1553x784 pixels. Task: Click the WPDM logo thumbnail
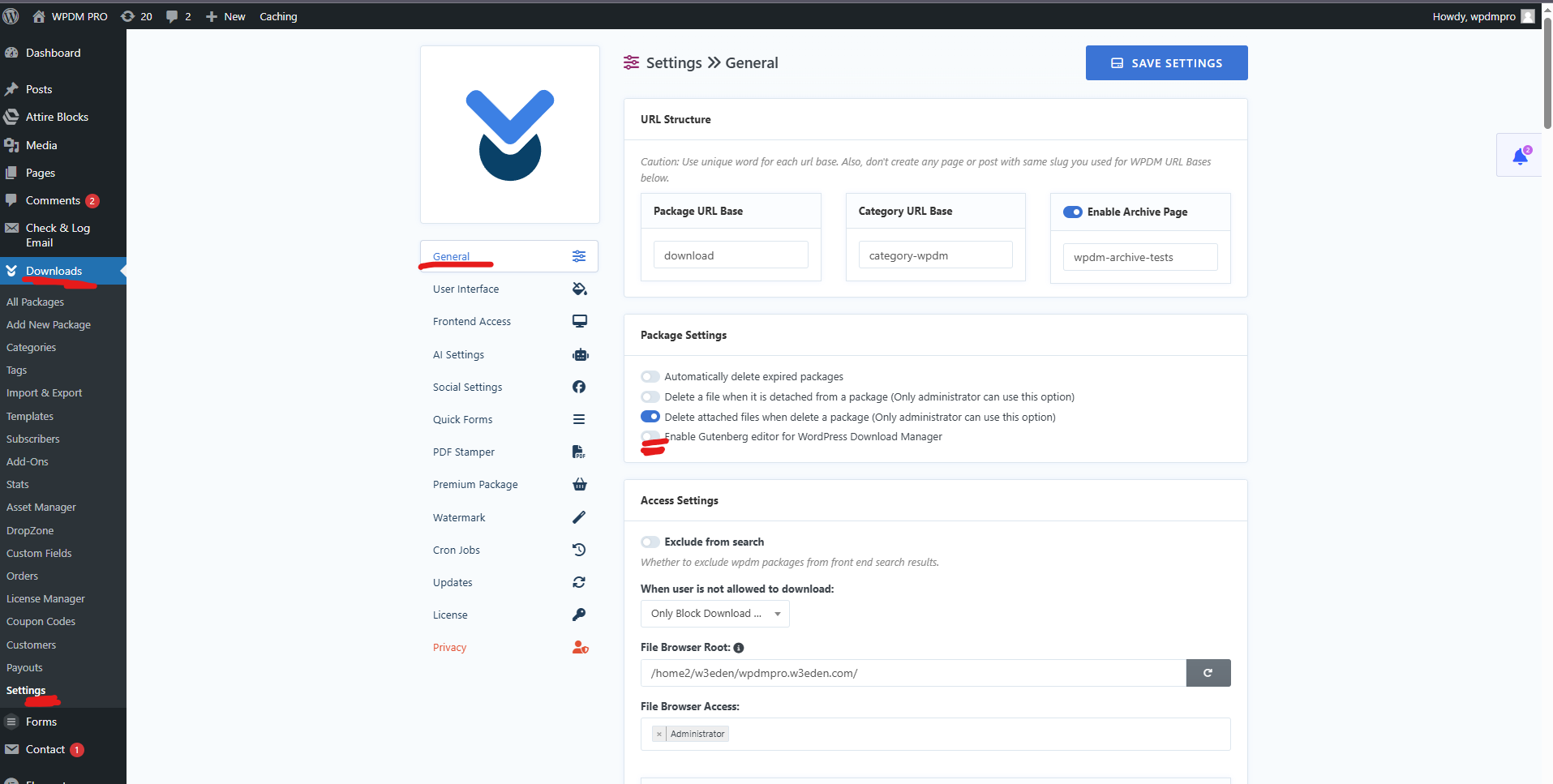click(x=509, y=135)
